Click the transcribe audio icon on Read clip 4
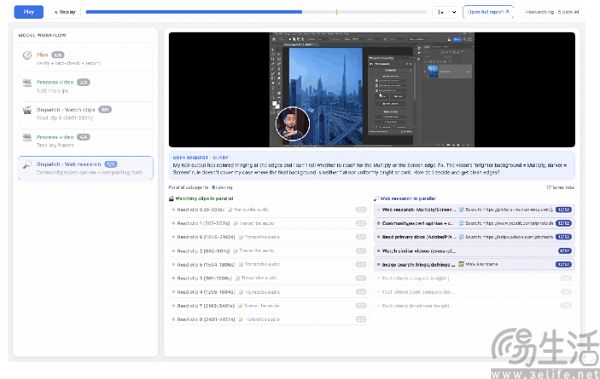Viewport: 600px width, 379px height. pyautogui.click(x=241, y=292)
